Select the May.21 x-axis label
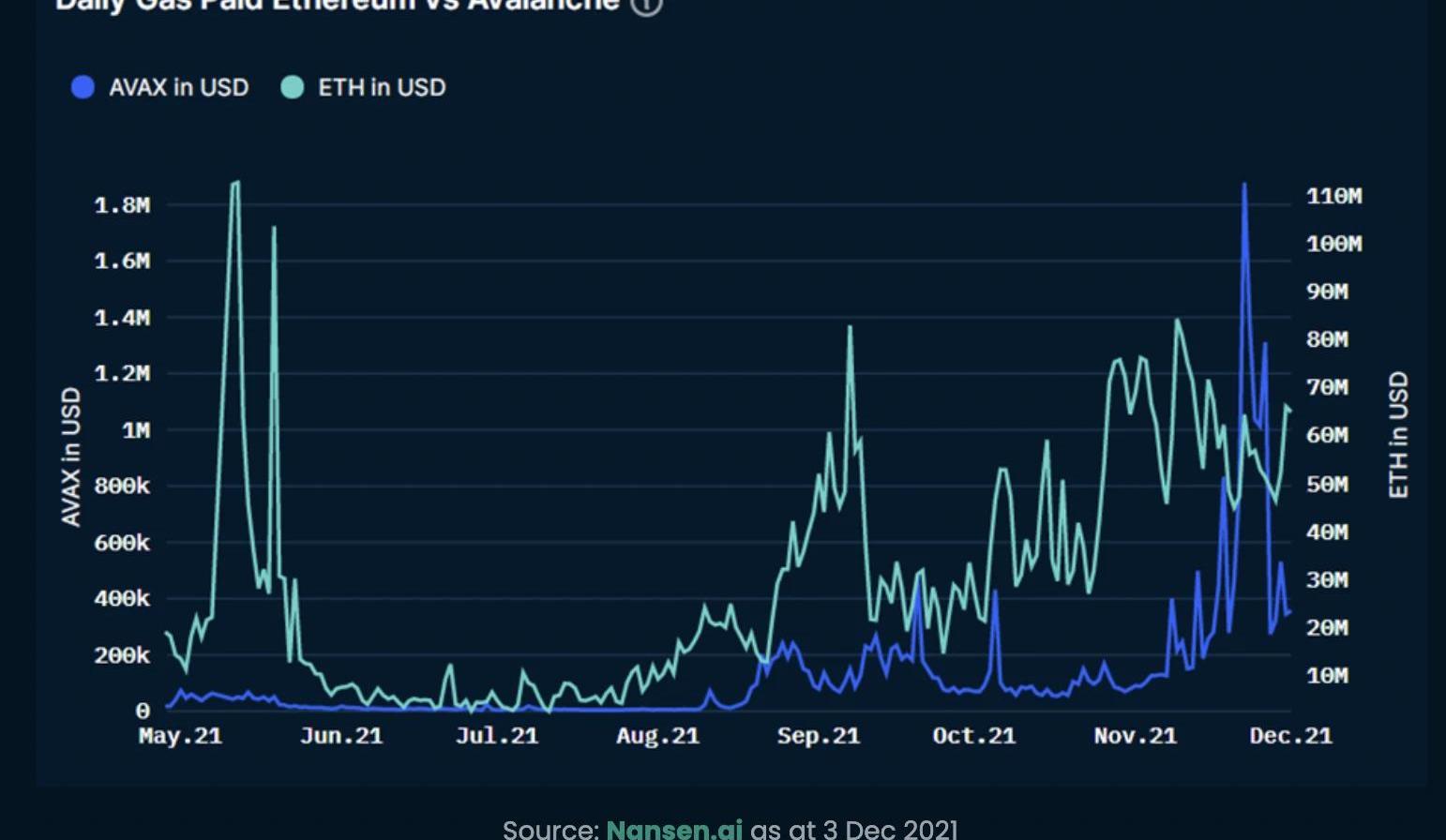The width and height of the screenshot is (1446, 840). pos(180,736)
